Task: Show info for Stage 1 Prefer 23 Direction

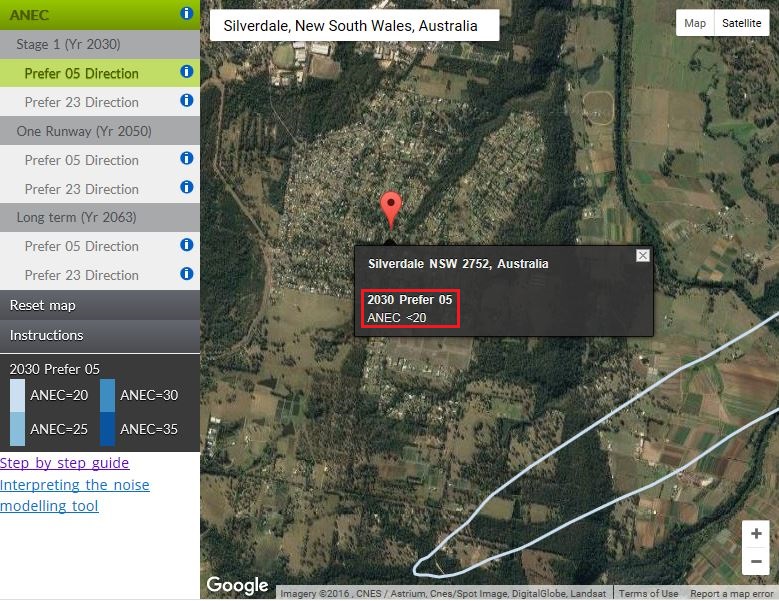Action: click(186, 100)
